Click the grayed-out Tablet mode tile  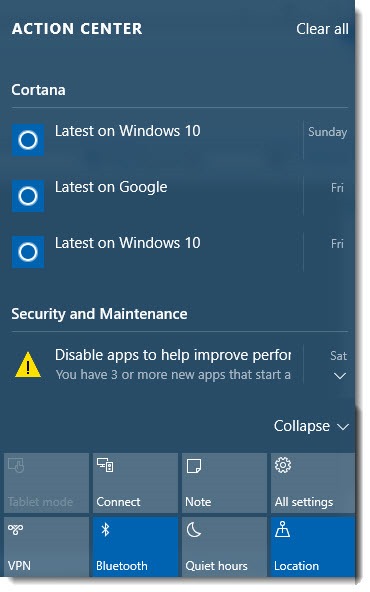tap(46, 483)
